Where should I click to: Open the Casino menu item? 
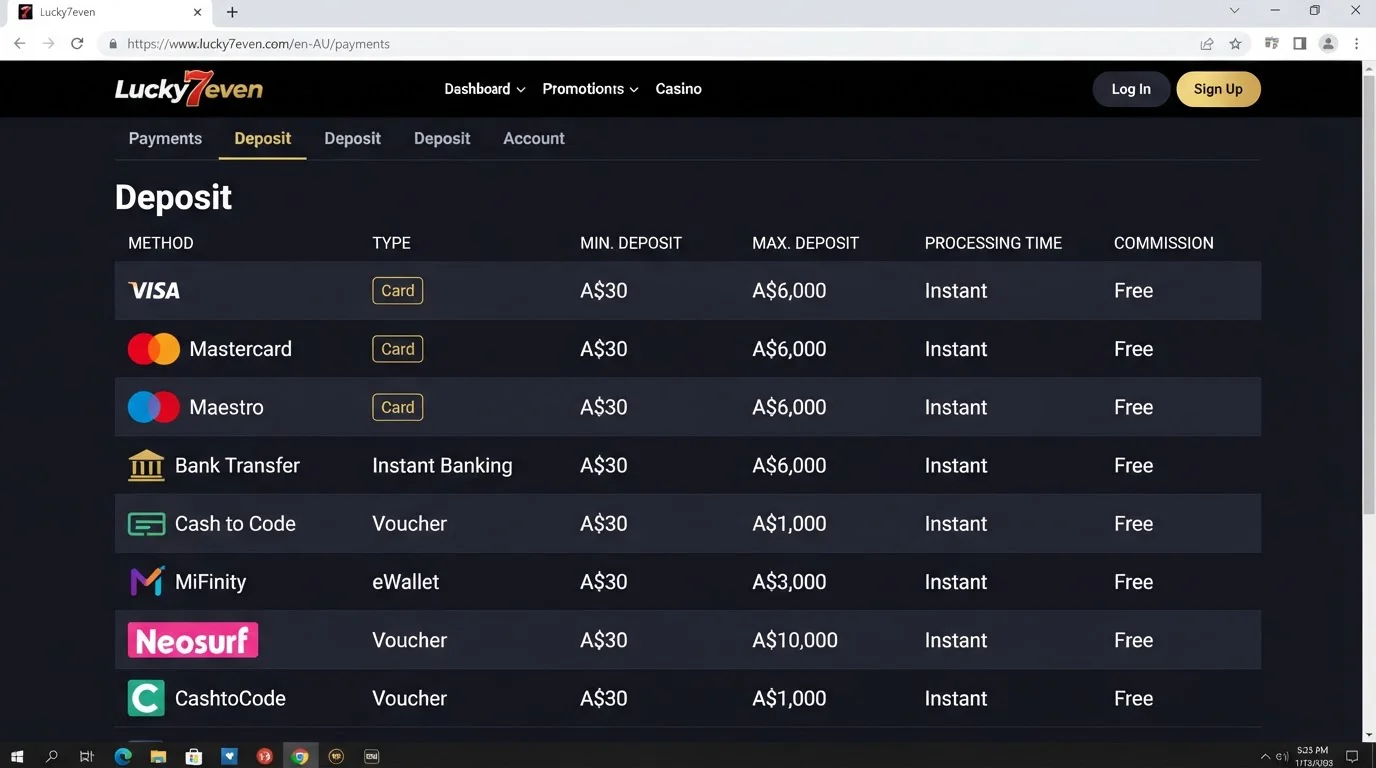679,89
